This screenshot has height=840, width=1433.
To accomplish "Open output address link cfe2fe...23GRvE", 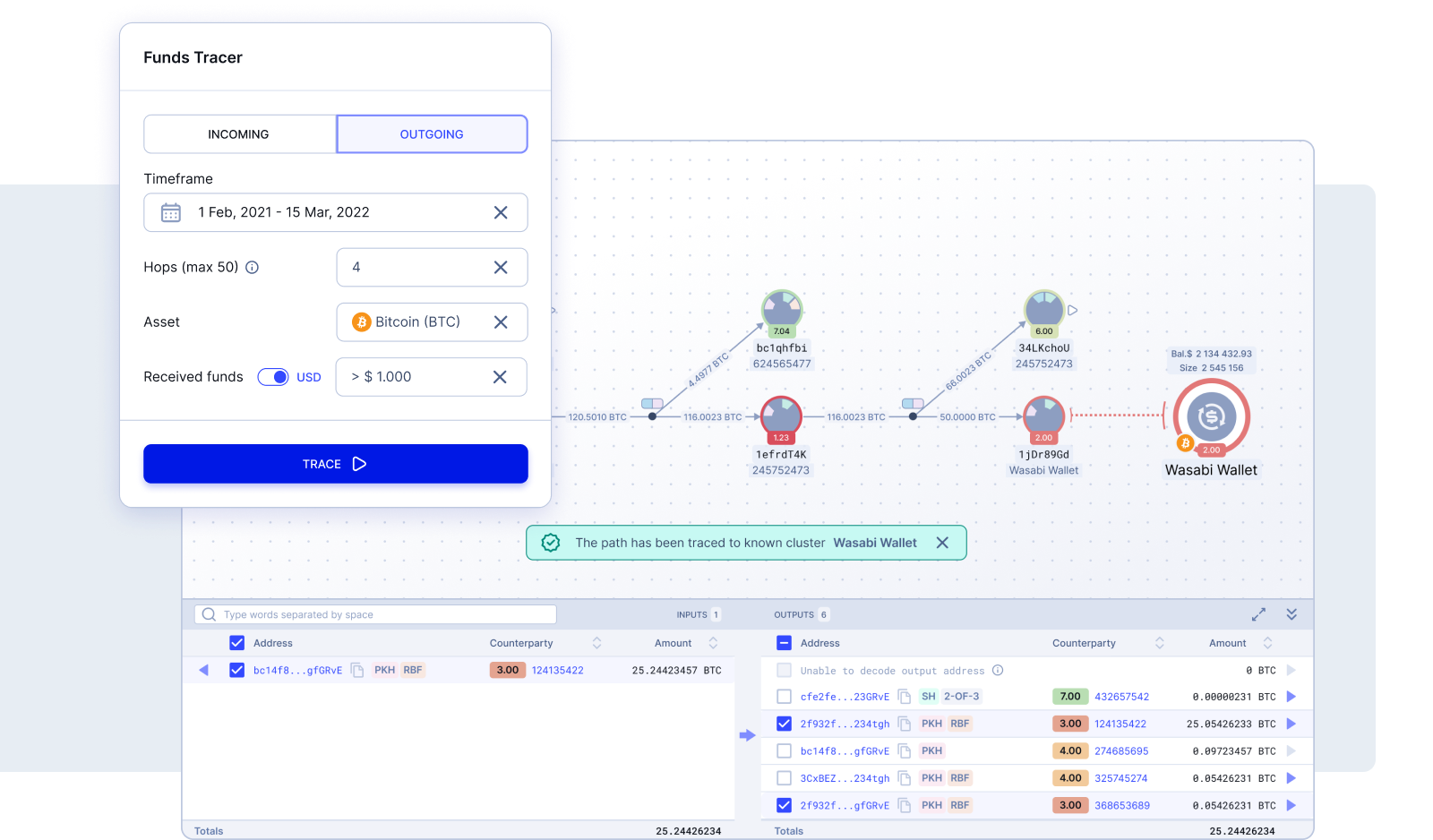I will coord(845,697).
